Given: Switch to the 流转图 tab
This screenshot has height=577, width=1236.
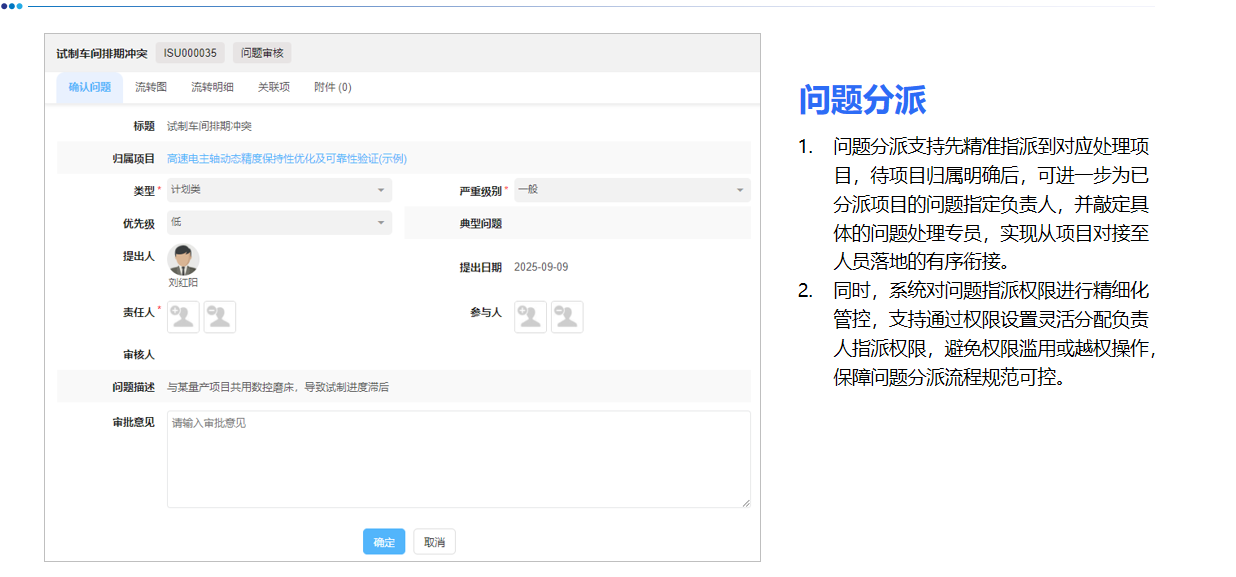Looking at the screenshot, I should coord(151,87).
